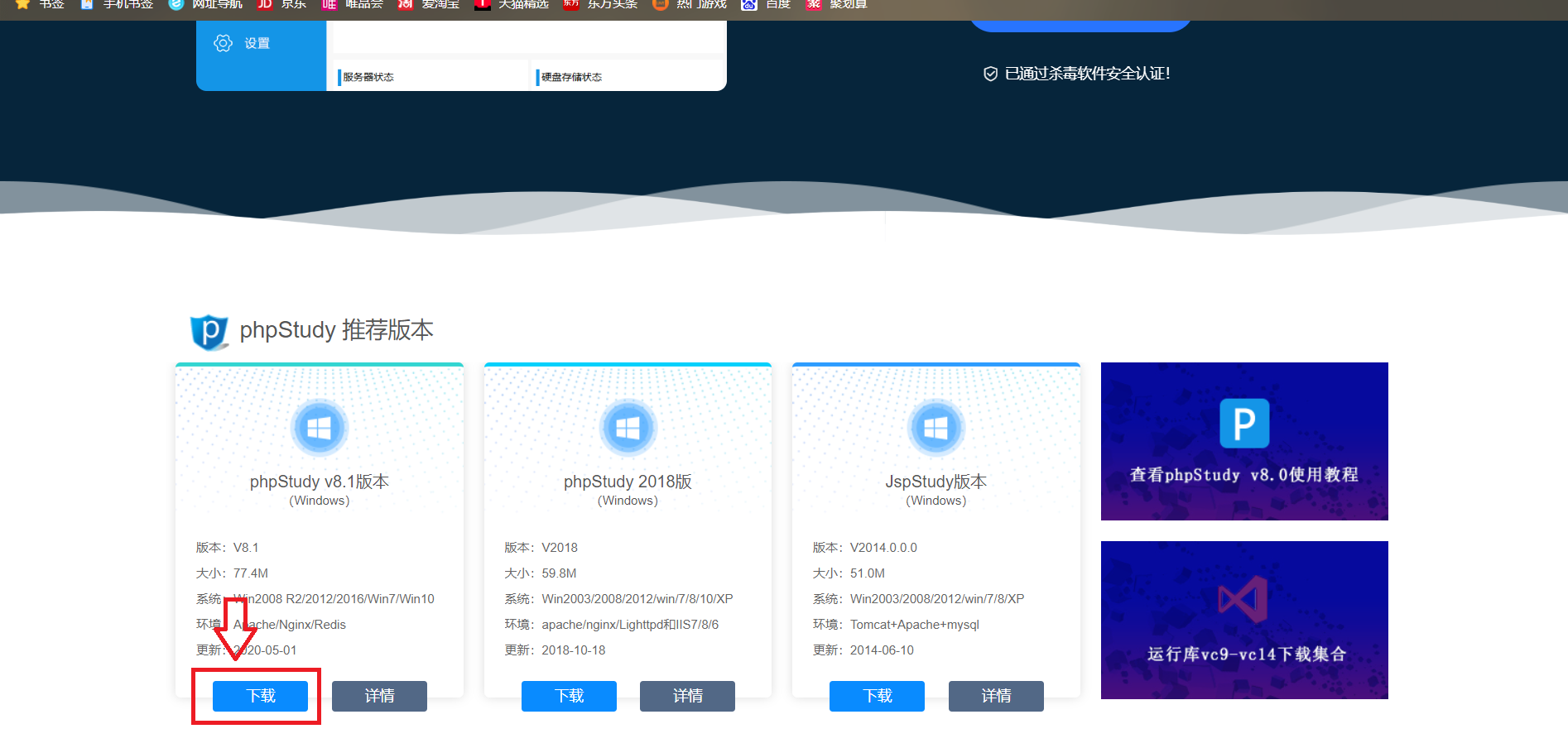
Task: Click update date 2018-10-18
Action: 574,650
